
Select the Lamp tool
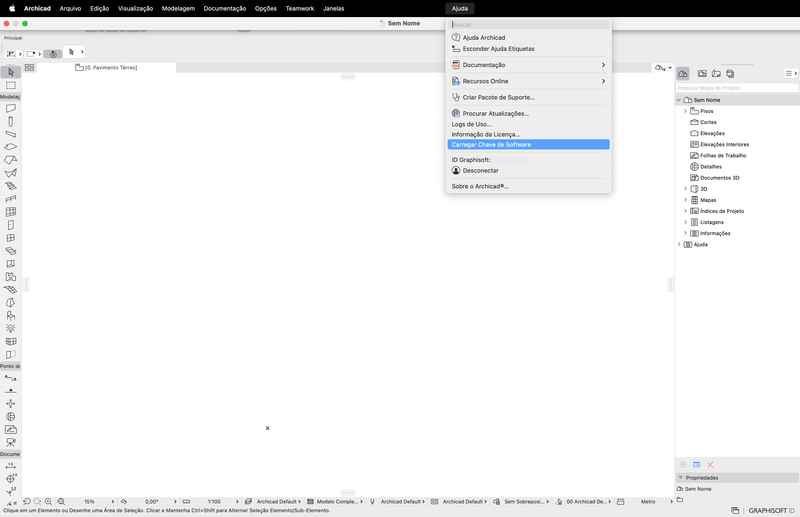(x=11, y=329)
